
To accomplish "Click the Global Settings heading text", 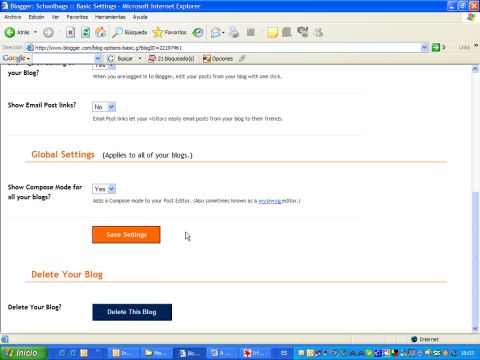I will [x=63, y=155].
